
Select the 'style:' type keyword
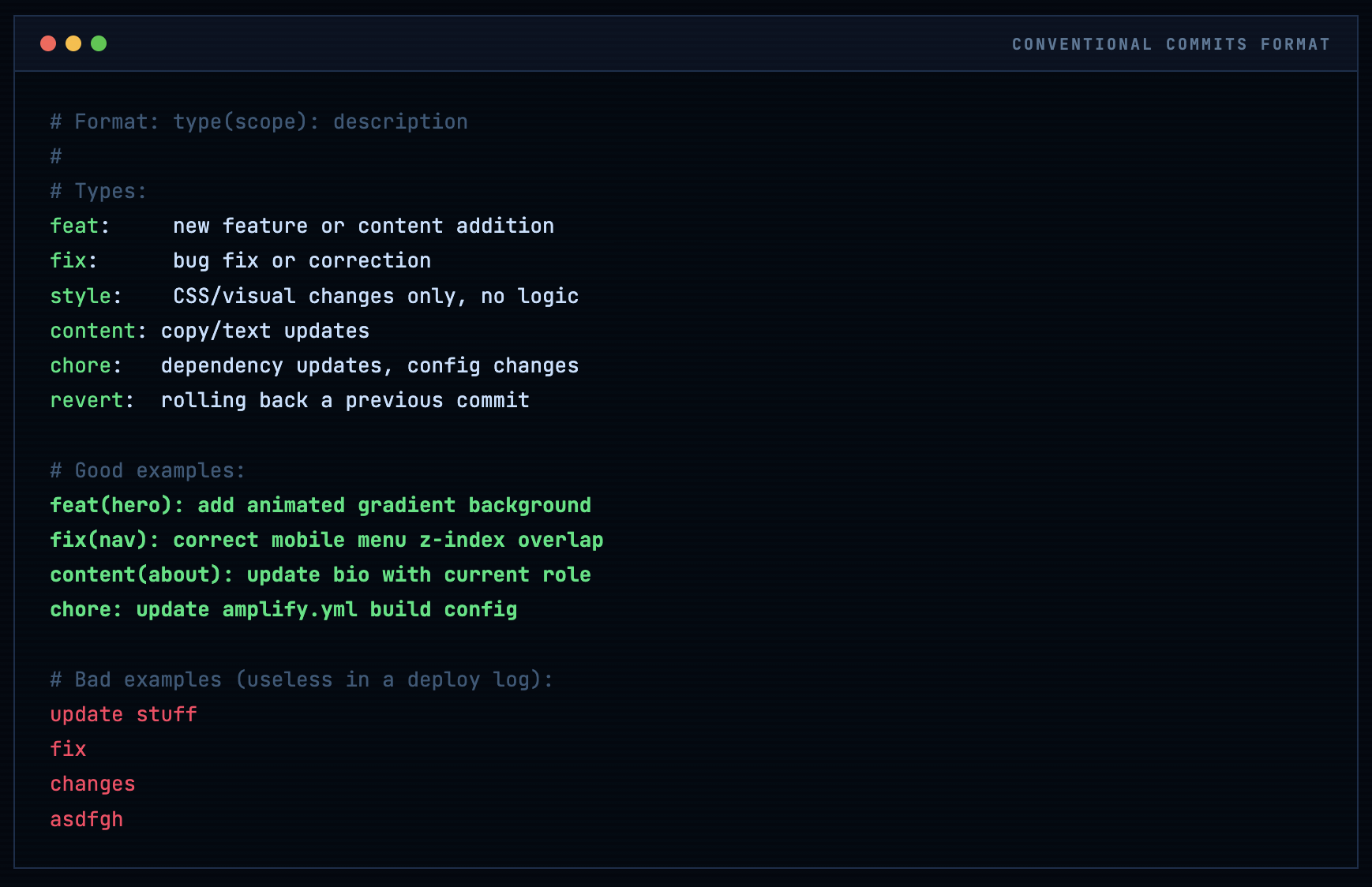click(86, 296)
